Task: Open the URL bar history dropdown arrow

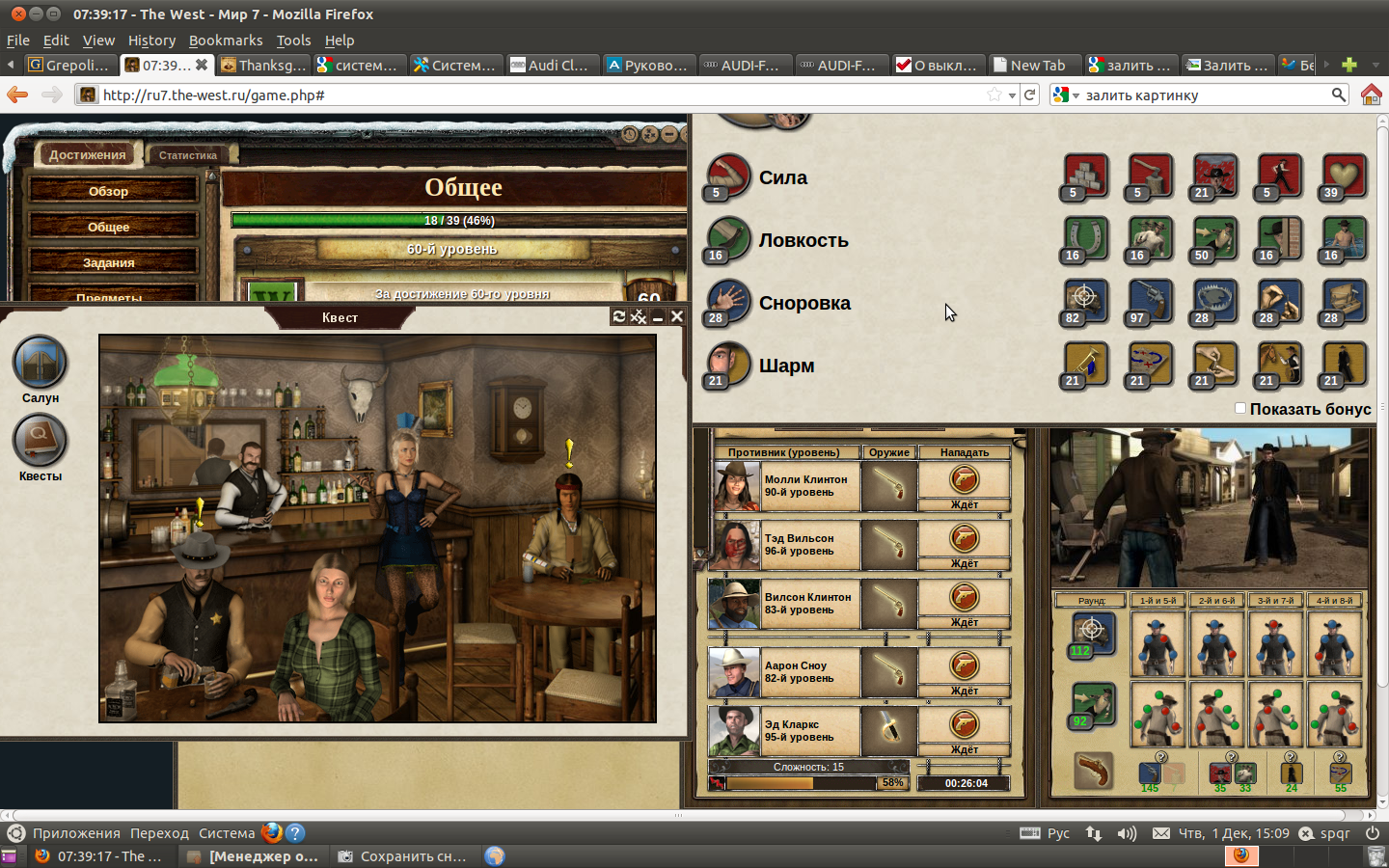Action: click(1012, 95)
